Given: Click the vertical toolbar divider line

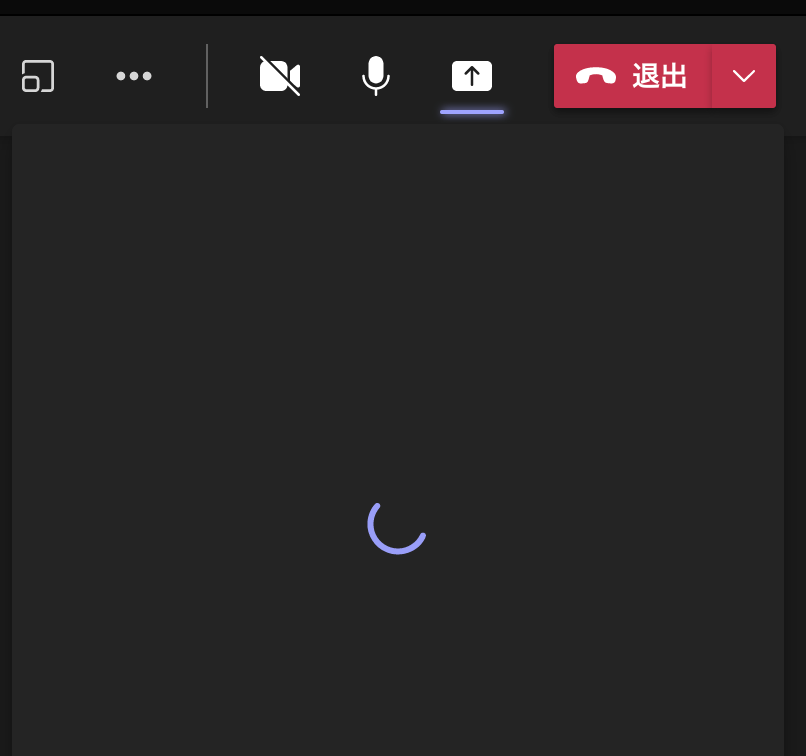Looking at the screenshot, I should pyautogui.click(x=207, y=76).
